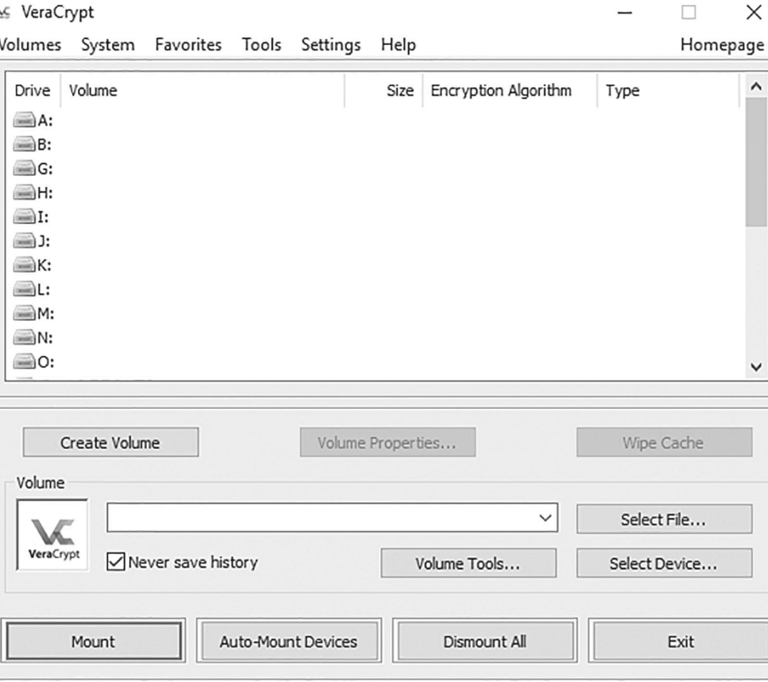Click the Type column header
768x682 pixels.
tap(668, 90)
